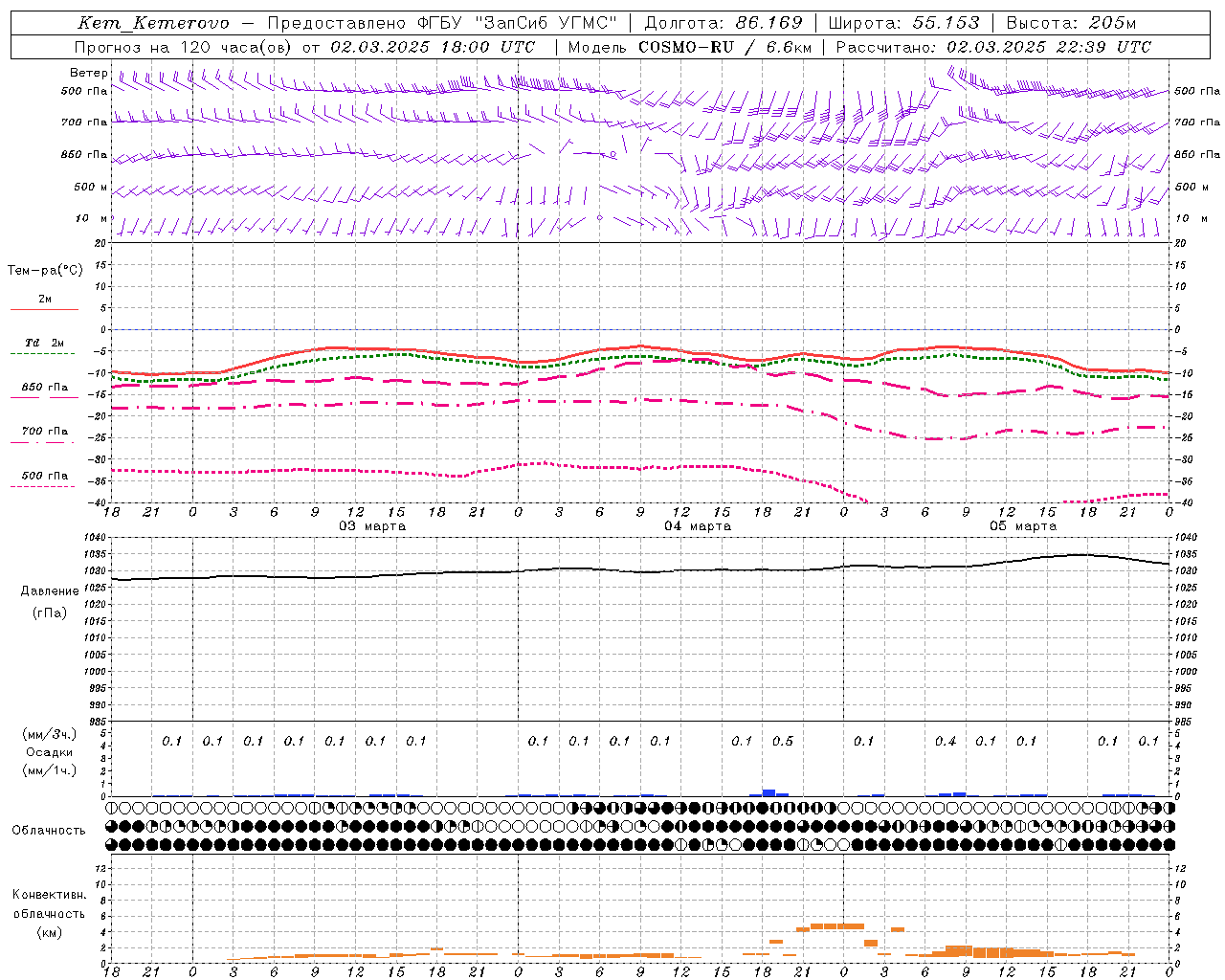
Task: Click the 'Ветер' wind panel label
Action: click(x=88, y=73)
